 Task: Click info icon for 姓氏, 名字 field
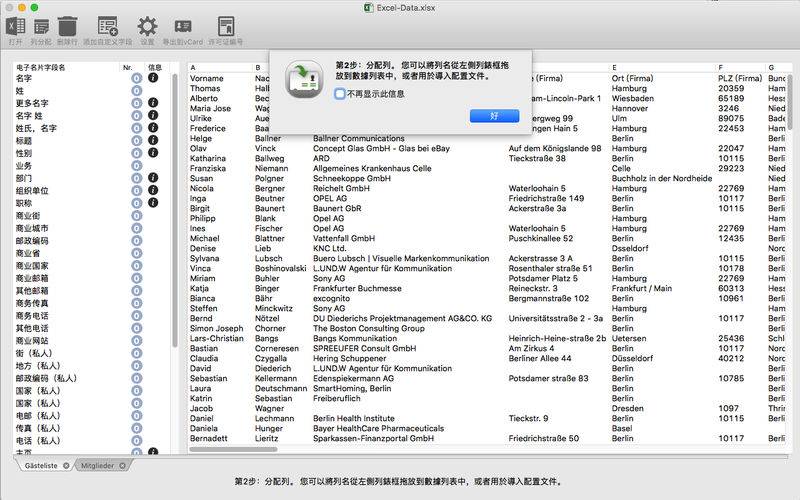pyautogui.click(x=153, y=128)
